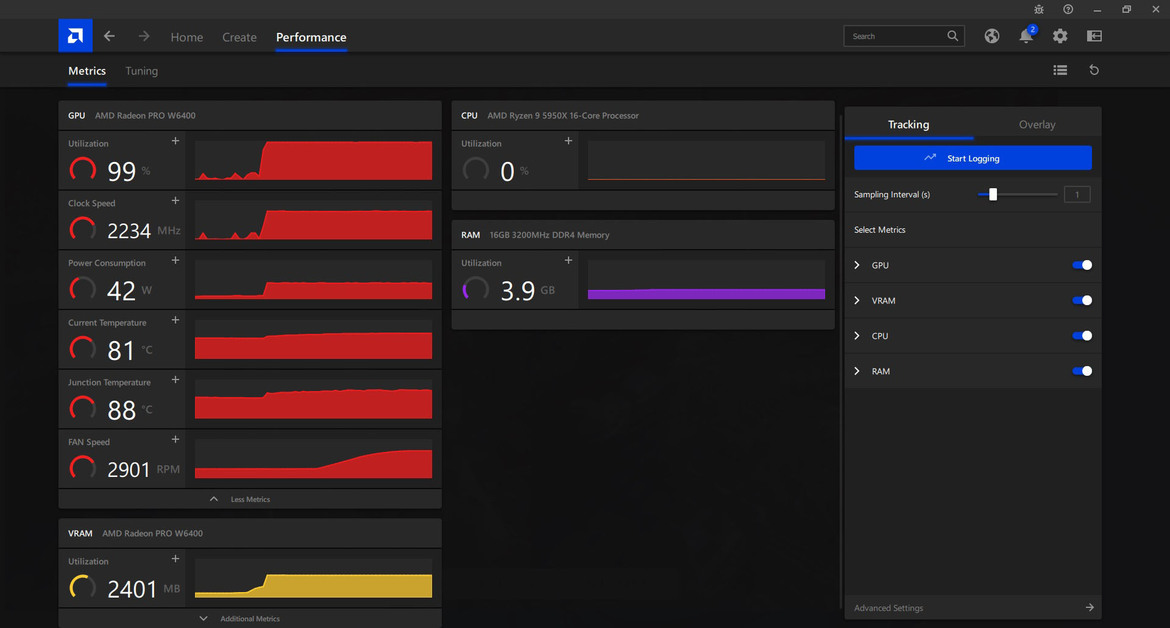
Task: Click the Sampling Interval value box
Action: point(1077,195)
